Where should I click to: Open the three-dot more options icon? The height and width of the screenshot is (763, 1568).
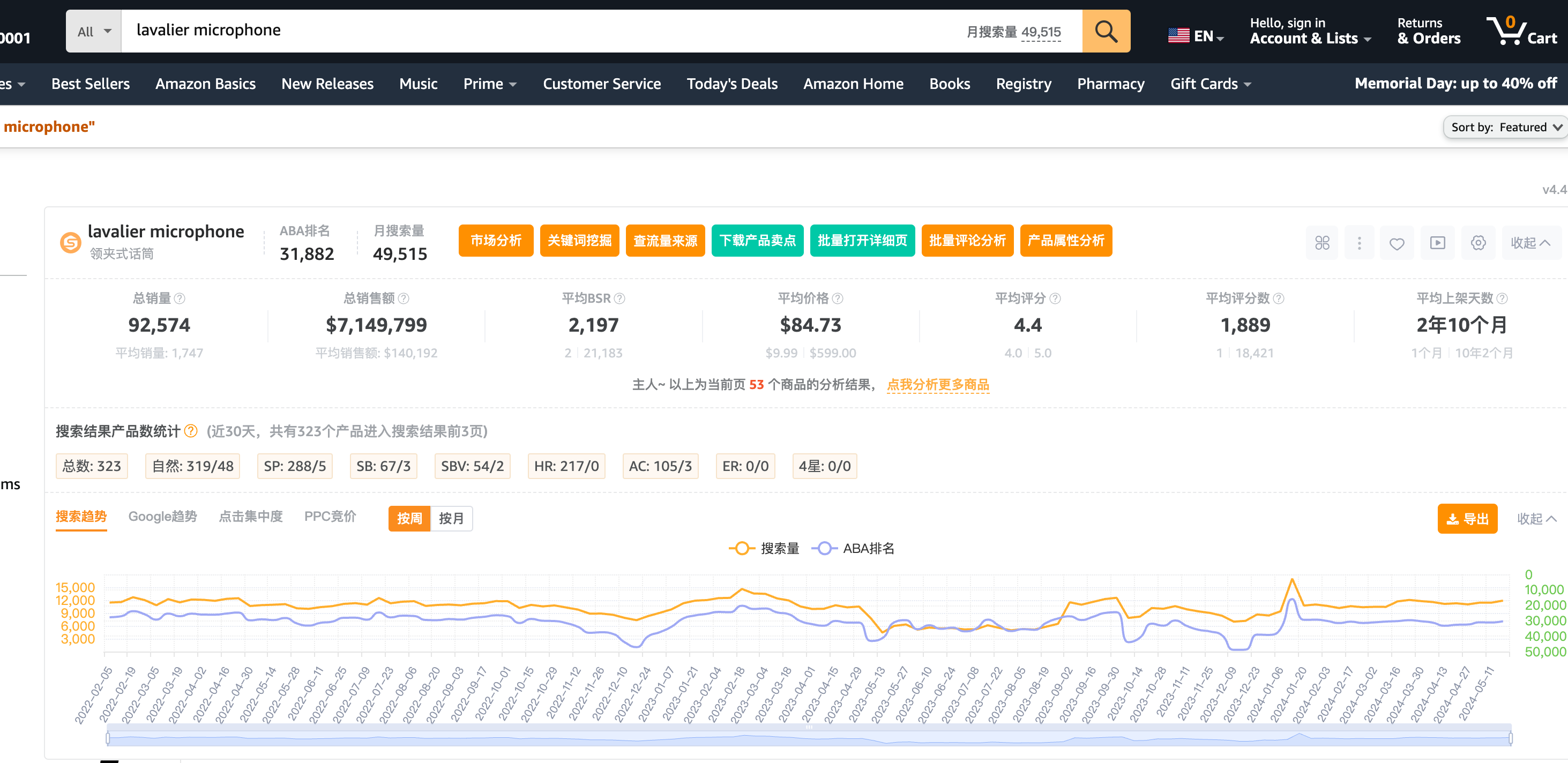(1359, 243)
